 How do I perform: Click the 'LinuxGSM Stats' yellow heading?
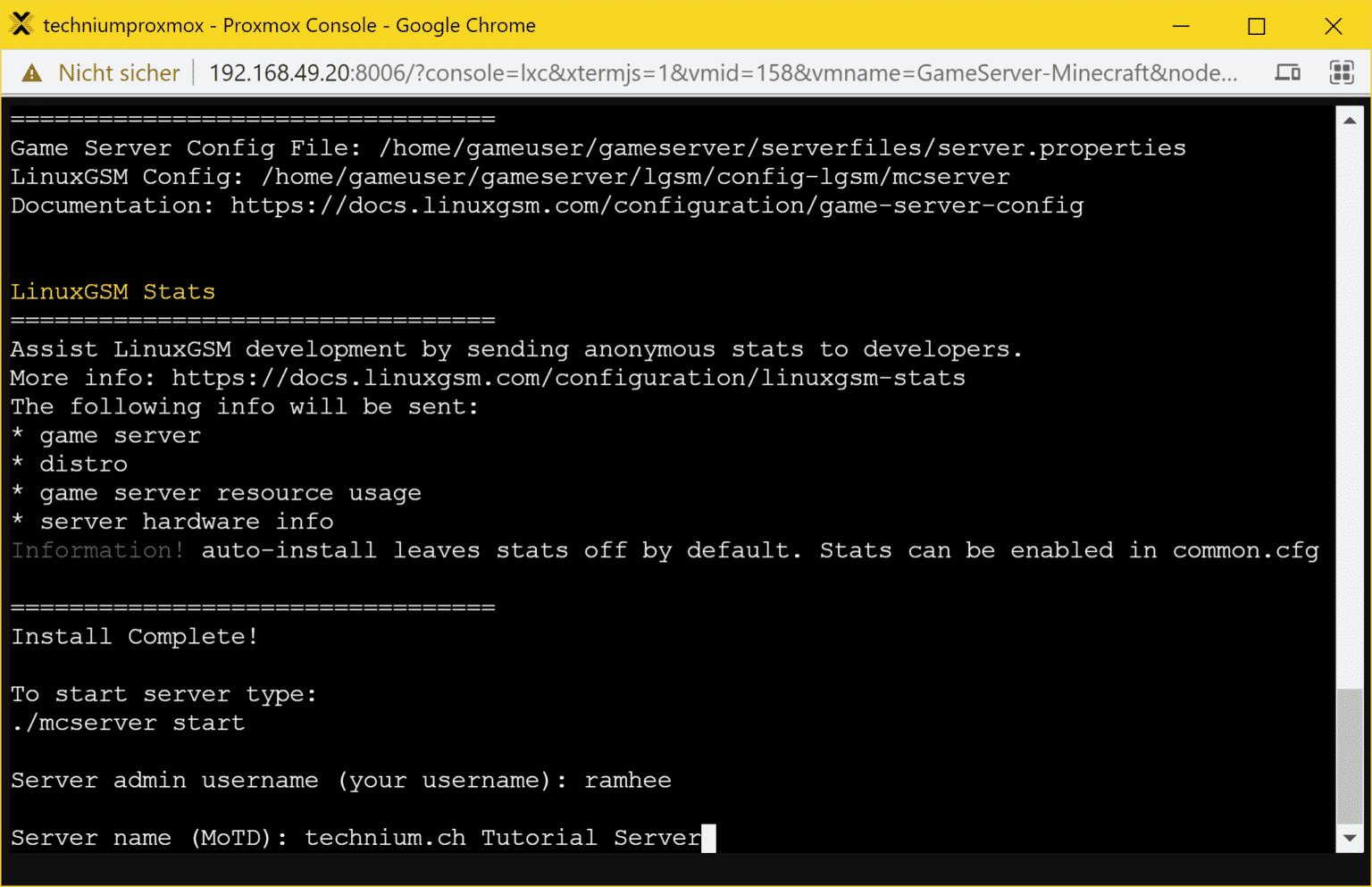pyautogui.click(x=113, y=292)
